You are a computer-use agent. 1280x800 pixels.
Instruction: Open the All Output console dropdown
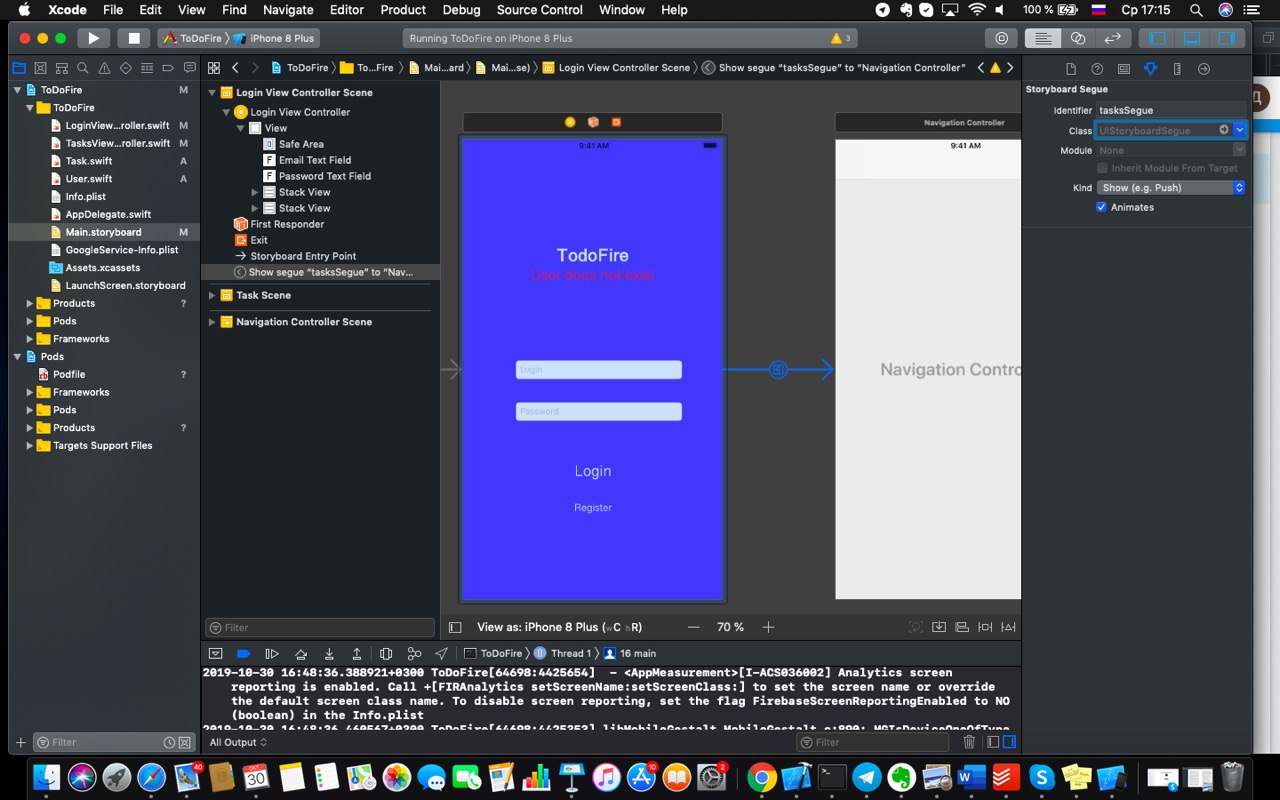tap(238, 742)
